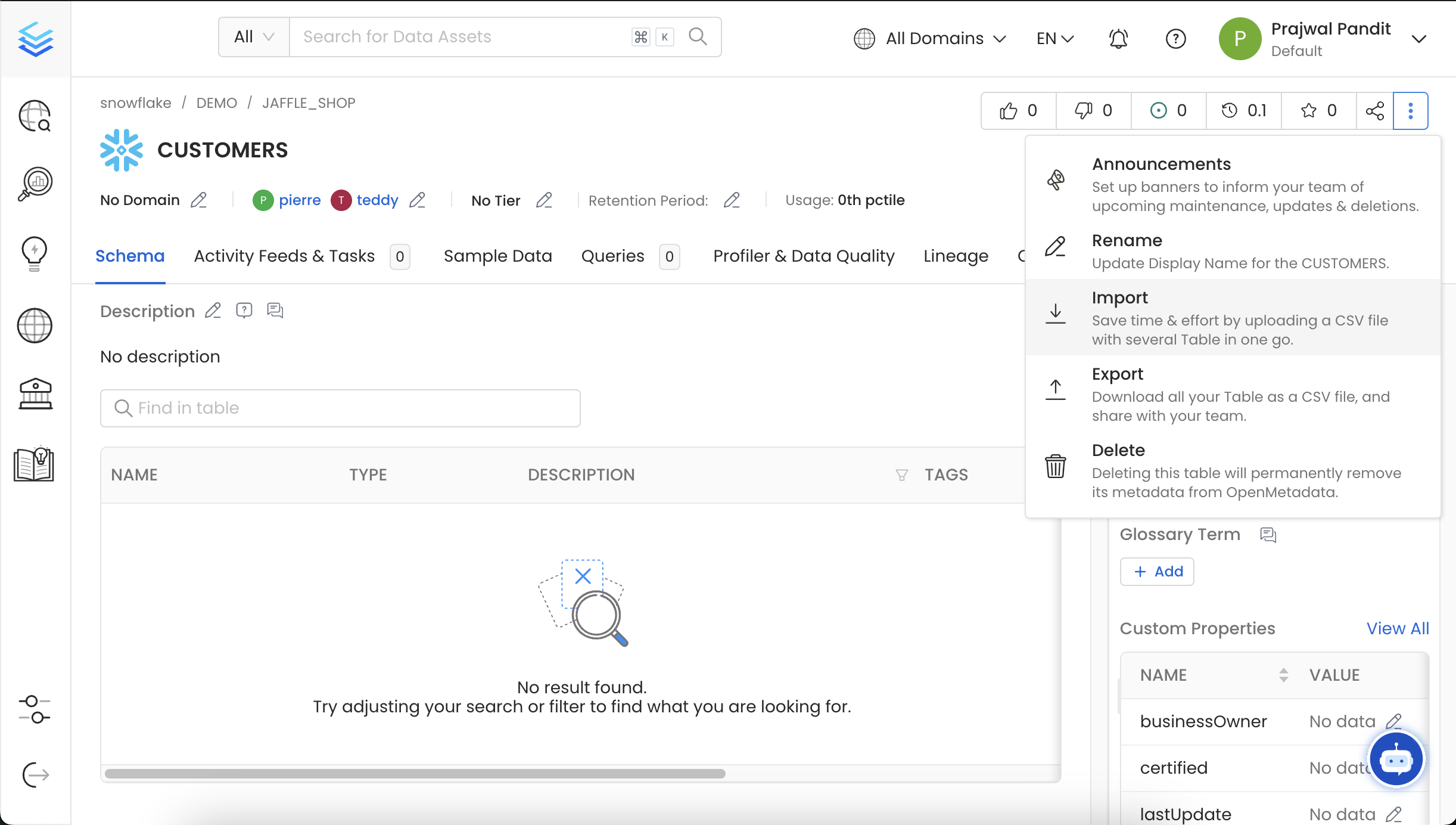The image size is (1456, 825).
Task: Open the chatbot assistant icon
Action: [x=1396, y=759]
